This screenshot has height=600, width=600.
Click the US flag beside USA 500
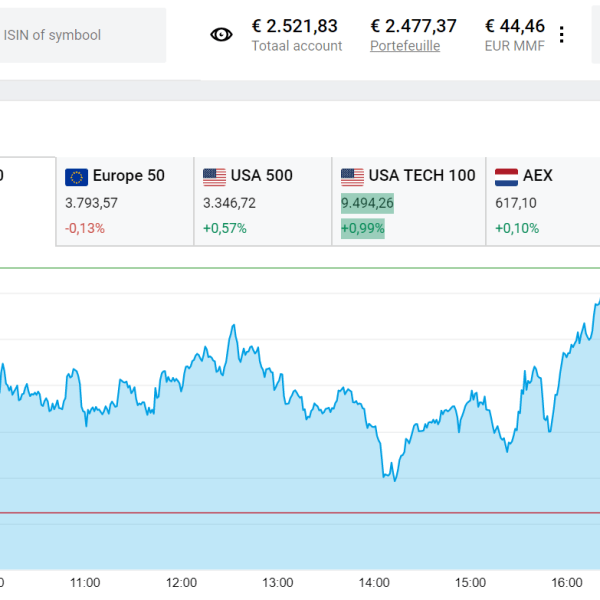tap(214, 177)
